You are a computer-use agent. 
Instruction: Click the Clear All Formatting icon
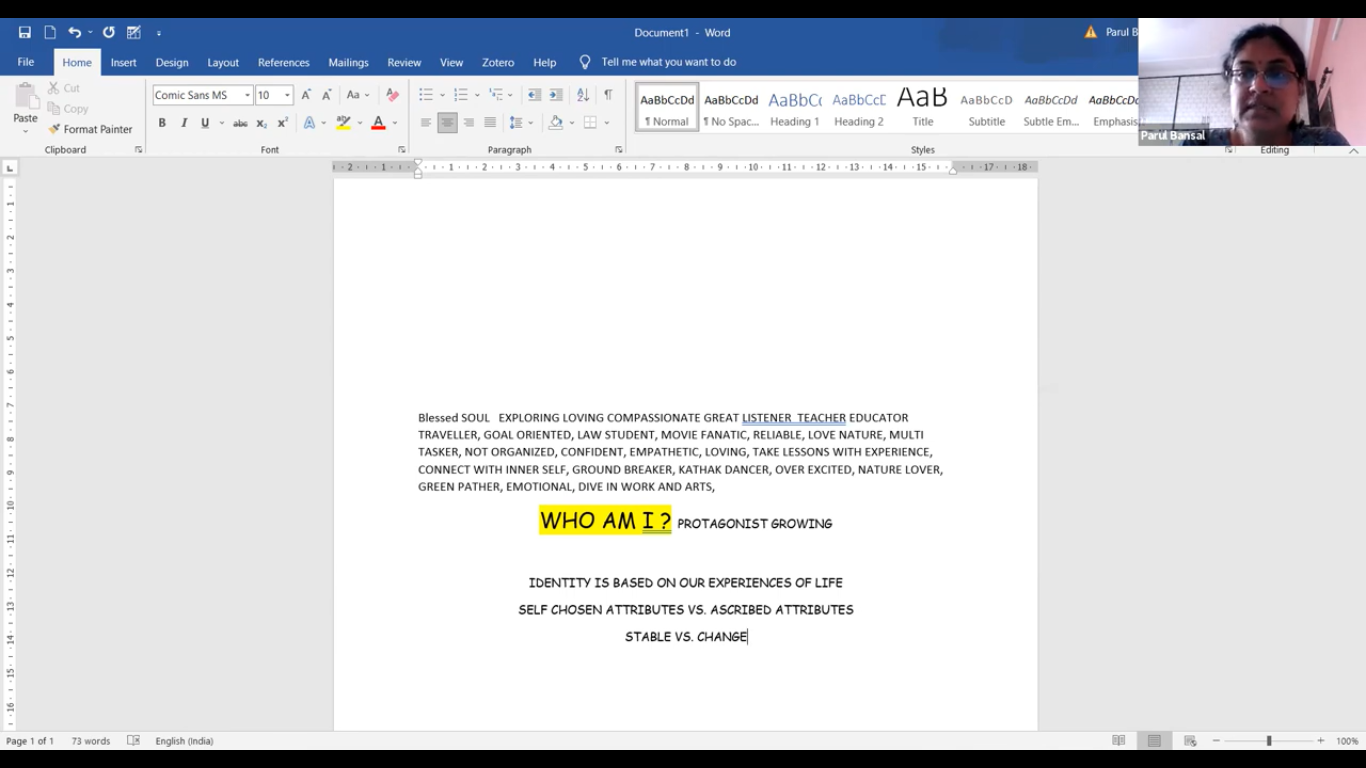tap(392, 95)
